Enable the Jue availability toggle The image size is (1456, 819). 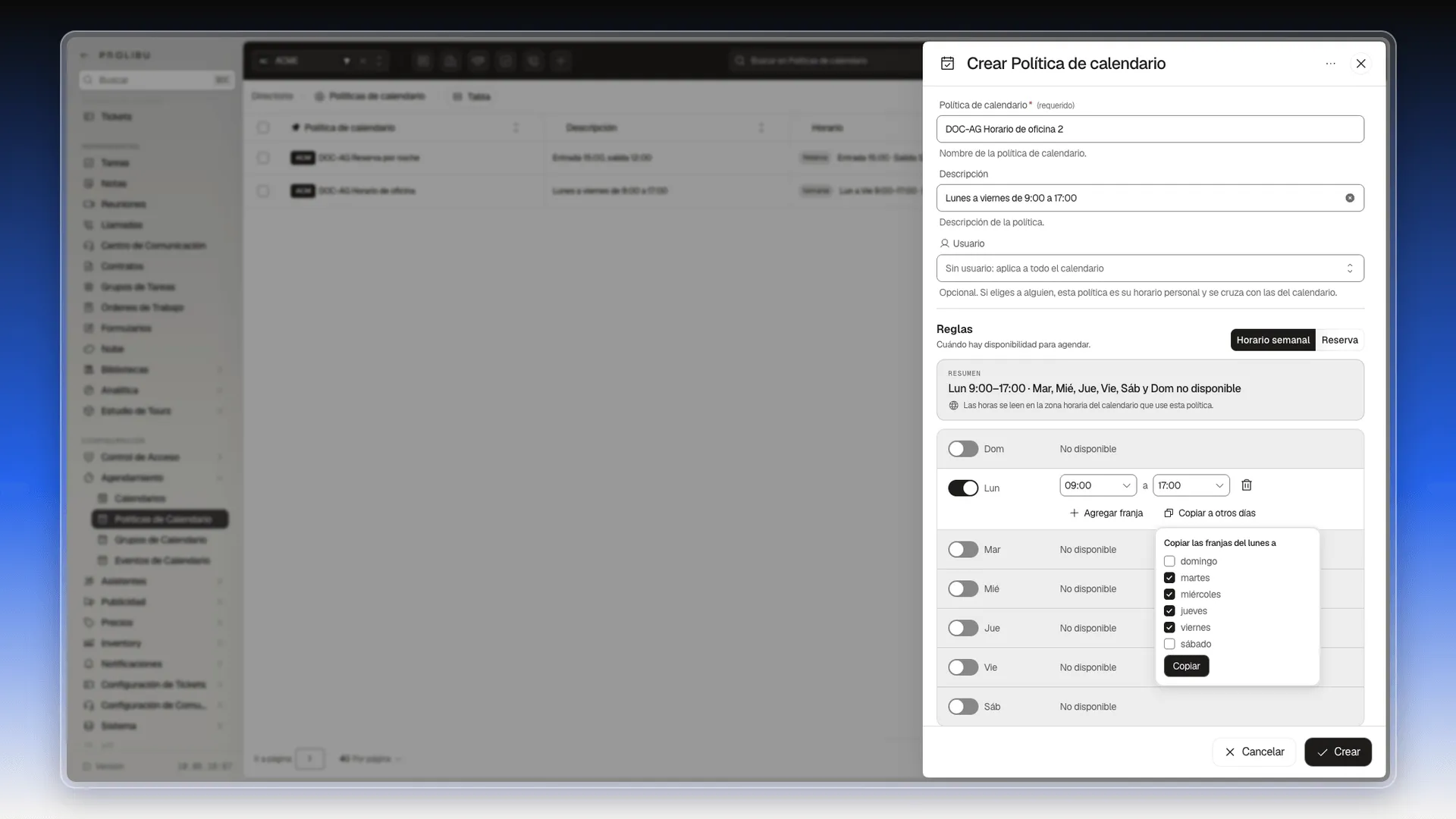963,629
